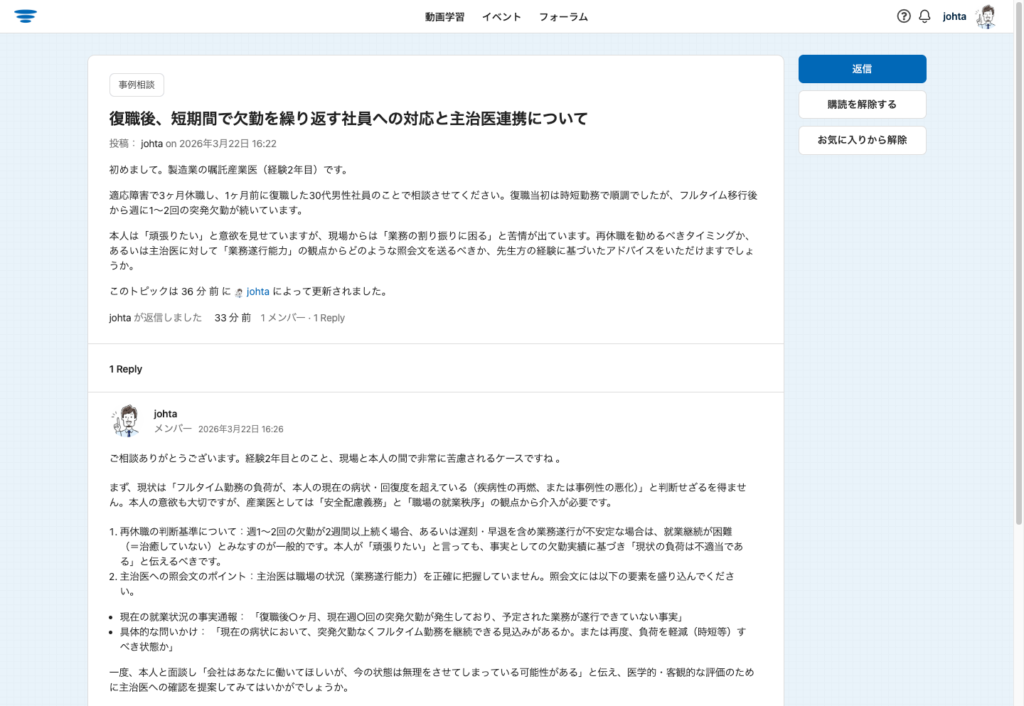Click the user avatar in the header

pyautogui.click(x=986, y=16)
